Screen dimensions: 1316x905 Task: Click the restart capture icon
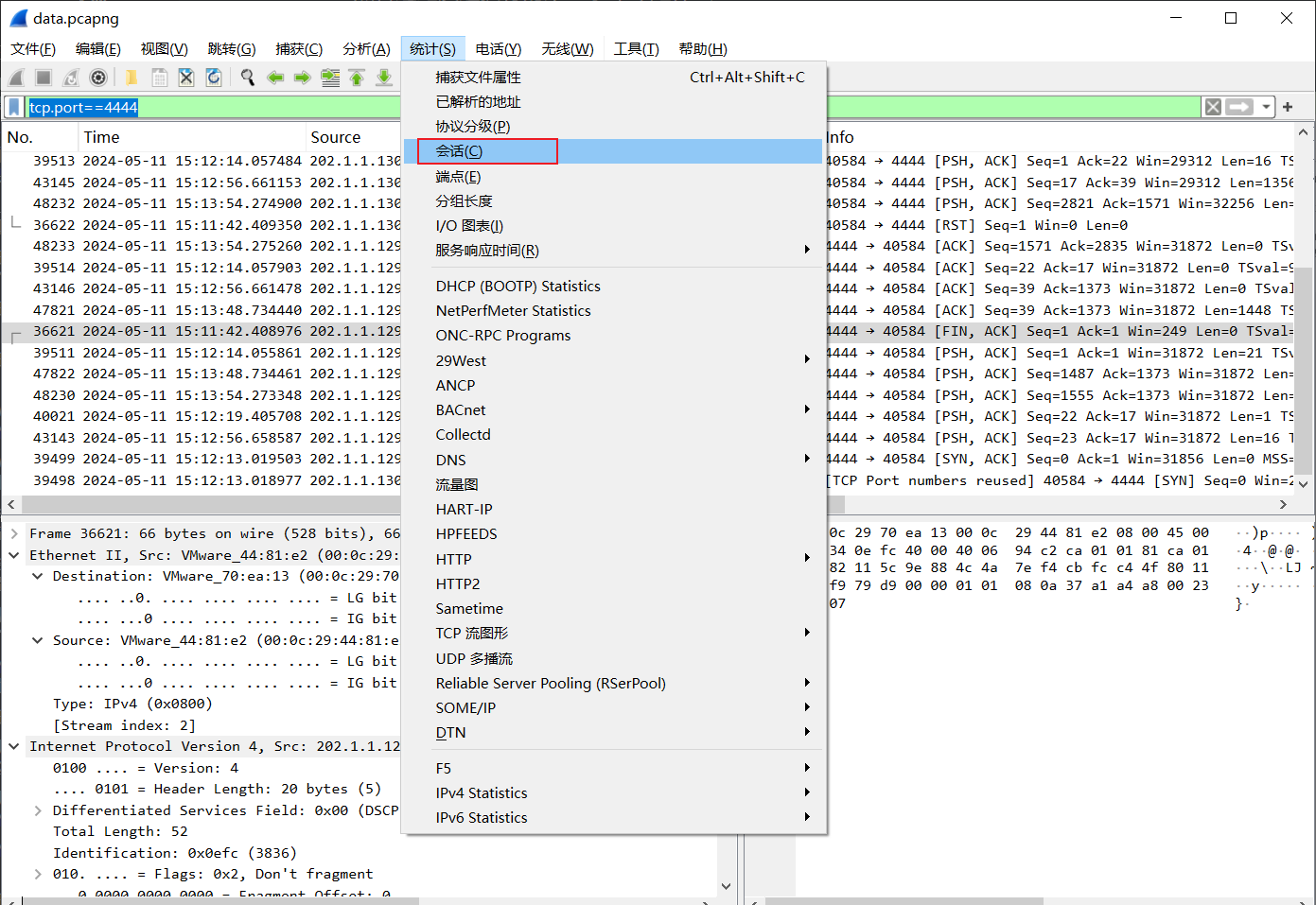click(x=71, y=78)
